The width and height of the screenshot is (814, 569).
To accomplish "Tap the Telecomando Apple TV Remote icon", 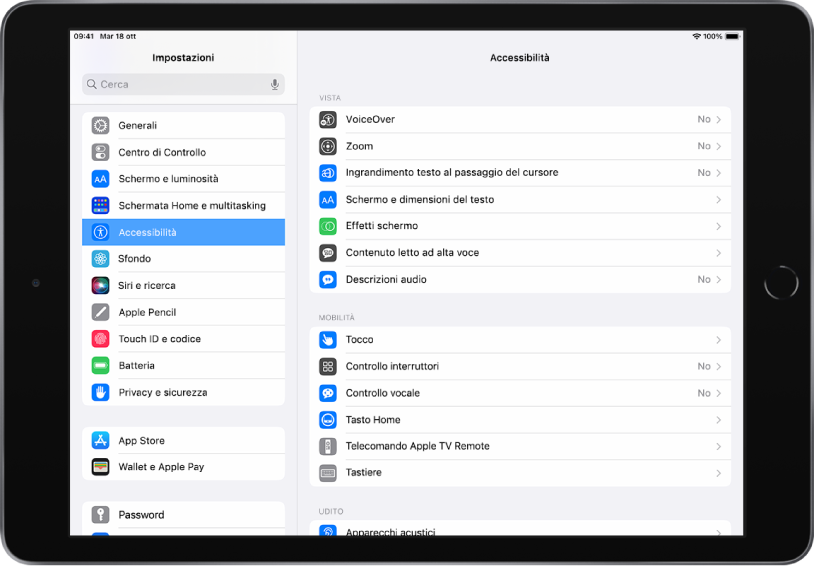I will click(x=328, y=446).
